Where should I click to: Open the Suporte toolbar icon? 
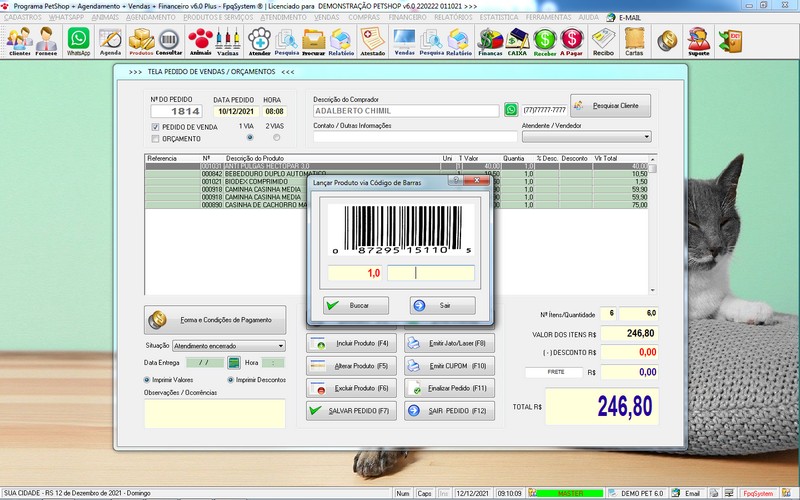pyautogui.click(x=698, y=41)
